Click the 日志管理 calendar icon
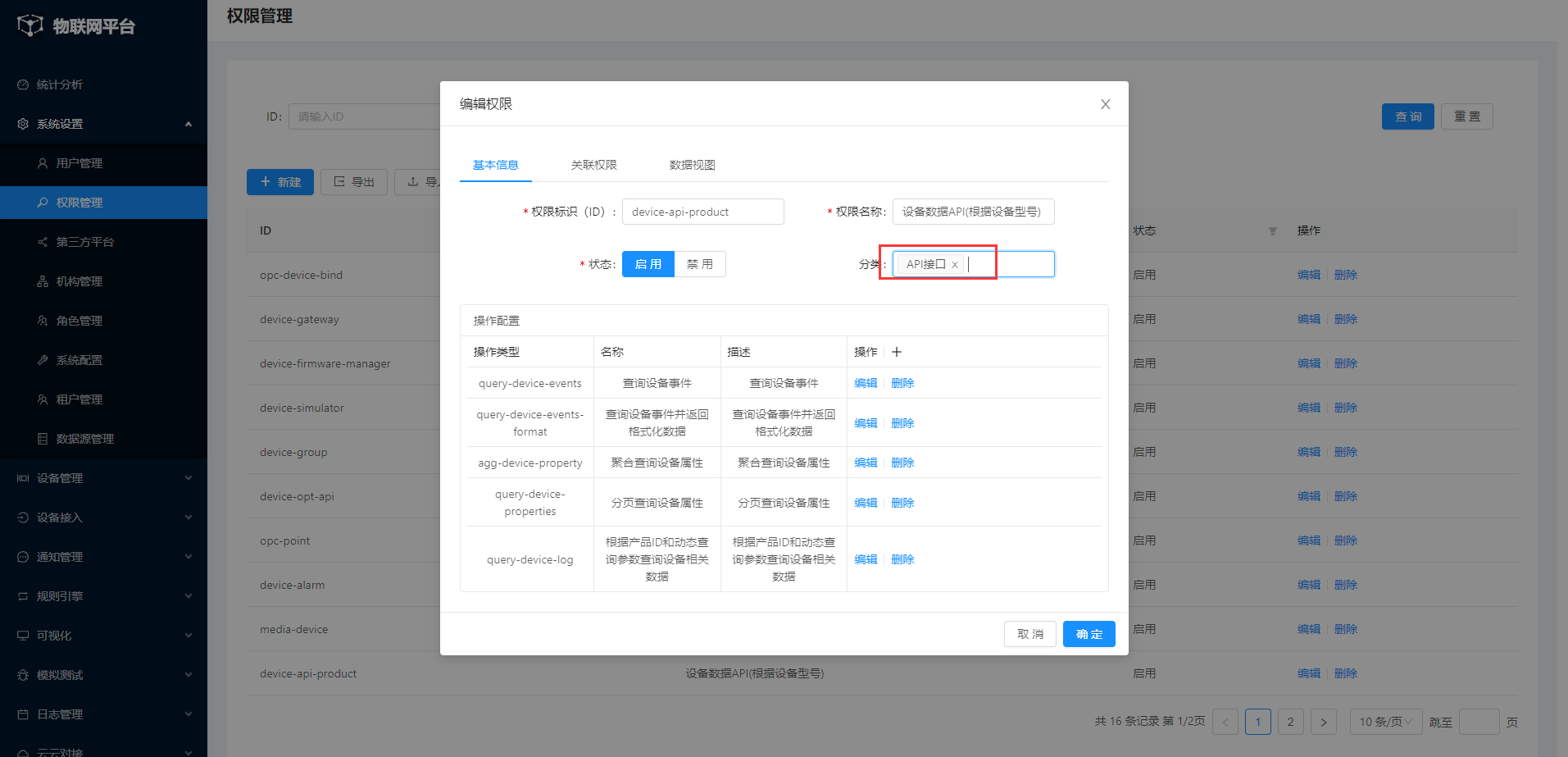 click(x=23, y=714)
